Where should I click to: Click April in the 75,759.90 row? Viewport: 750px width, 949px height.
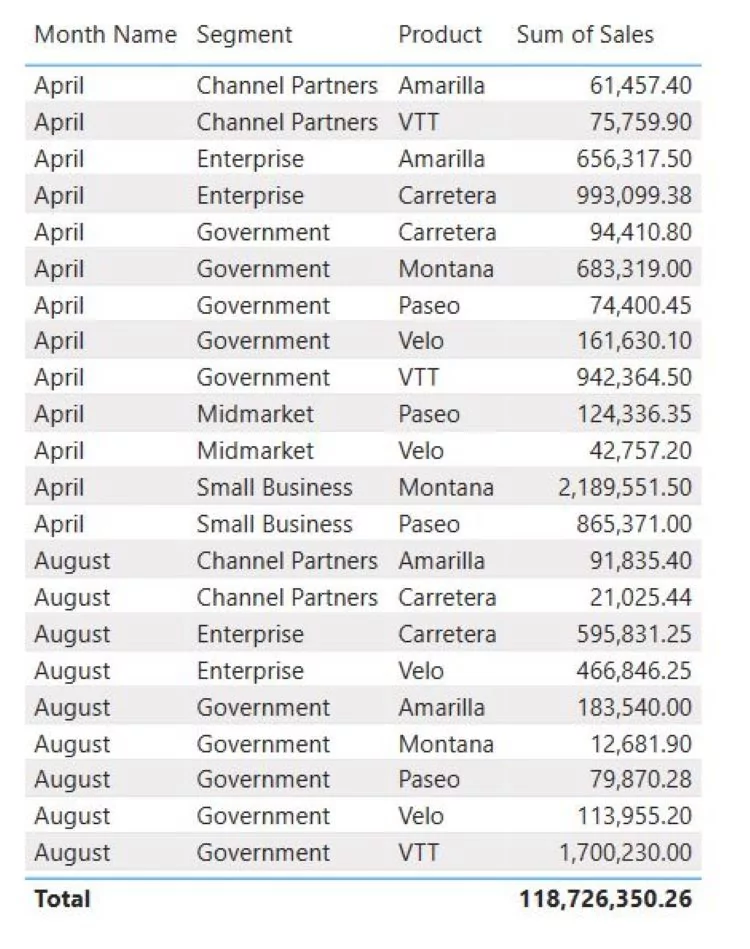coord(59,123)
